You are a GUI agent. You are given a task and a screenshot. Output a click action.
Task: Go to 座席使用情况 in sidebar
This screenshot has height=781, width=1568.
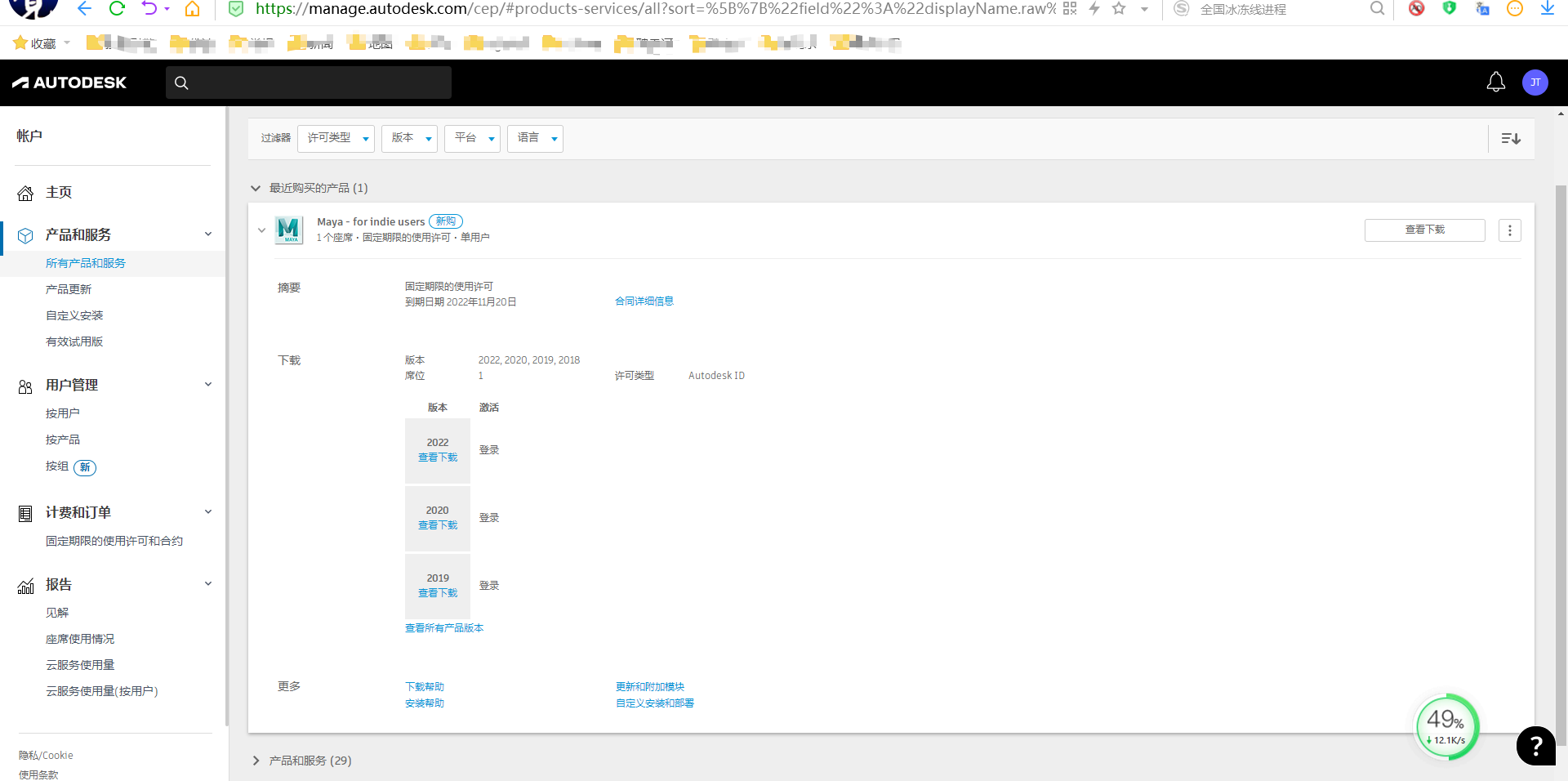coord(80,639)
